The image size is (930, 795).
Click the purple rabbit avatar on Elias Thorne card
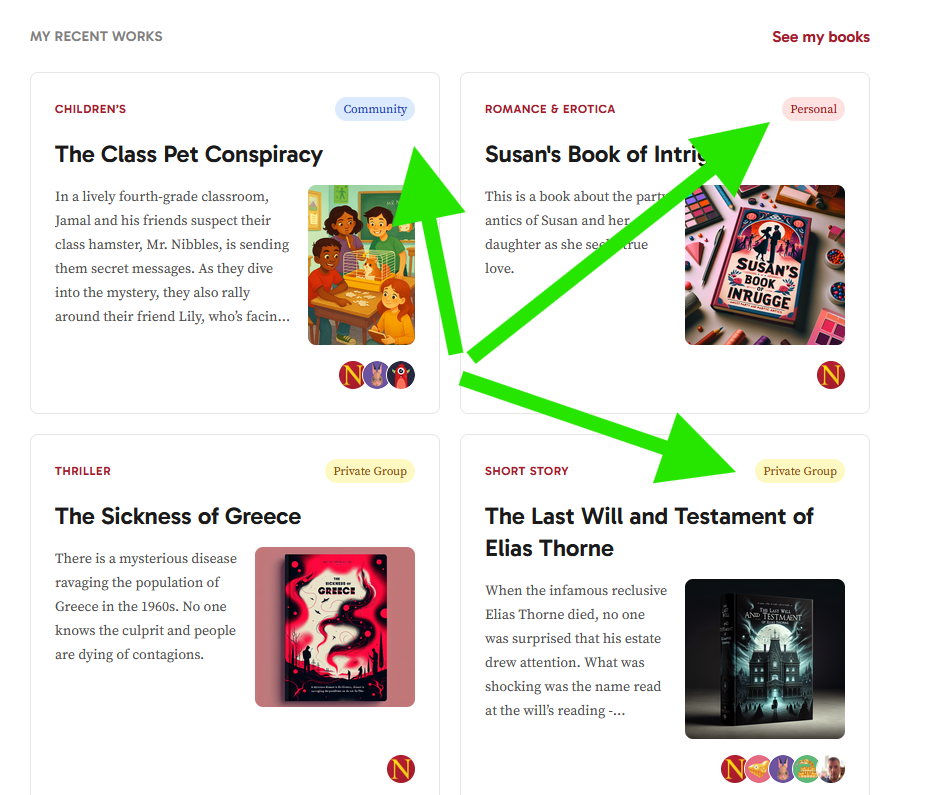783,769
